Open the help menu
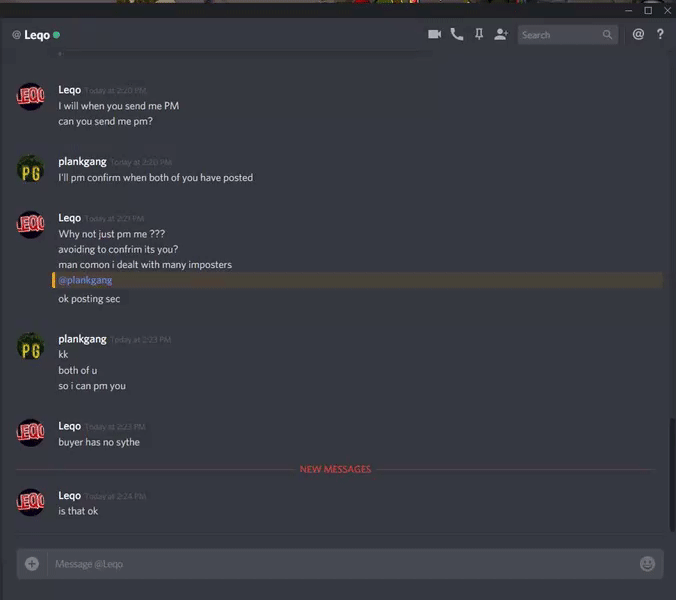This screenshot has width=676, height=600. coord(660,34)
